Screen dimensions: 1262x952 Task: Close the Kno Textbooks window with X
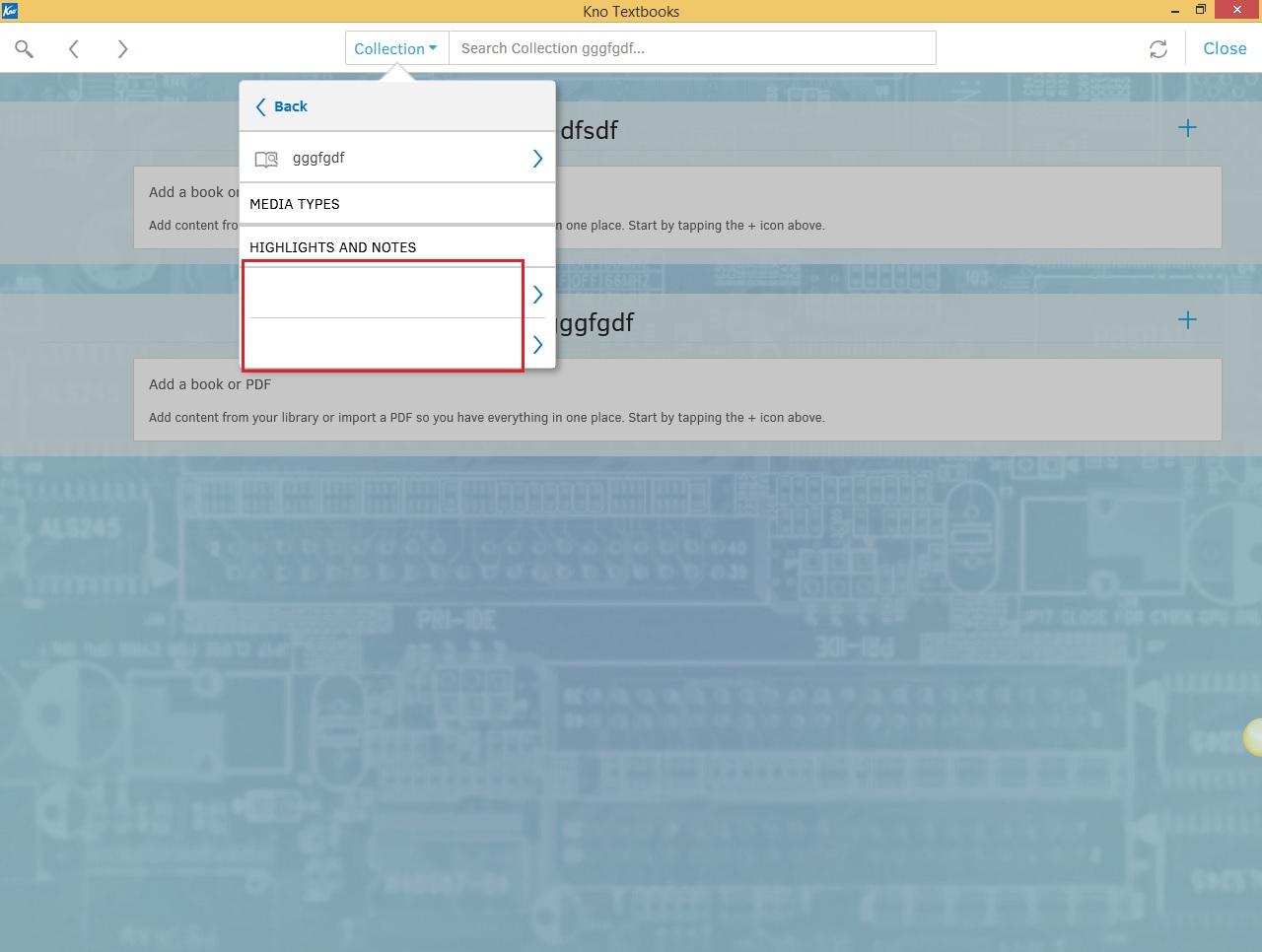(1237, 10)
